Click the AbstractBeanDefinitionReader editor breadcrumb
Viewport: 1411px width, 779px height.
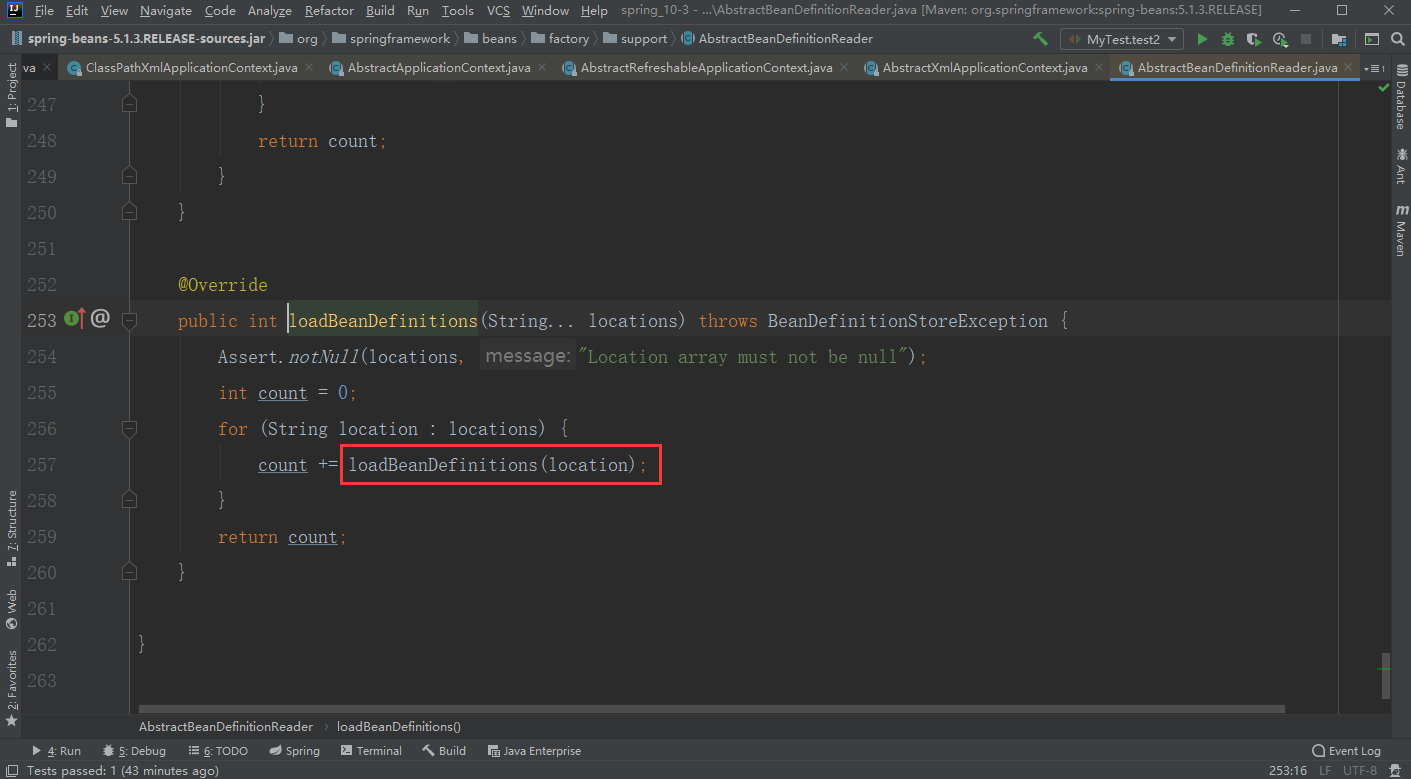click(226, 726)
